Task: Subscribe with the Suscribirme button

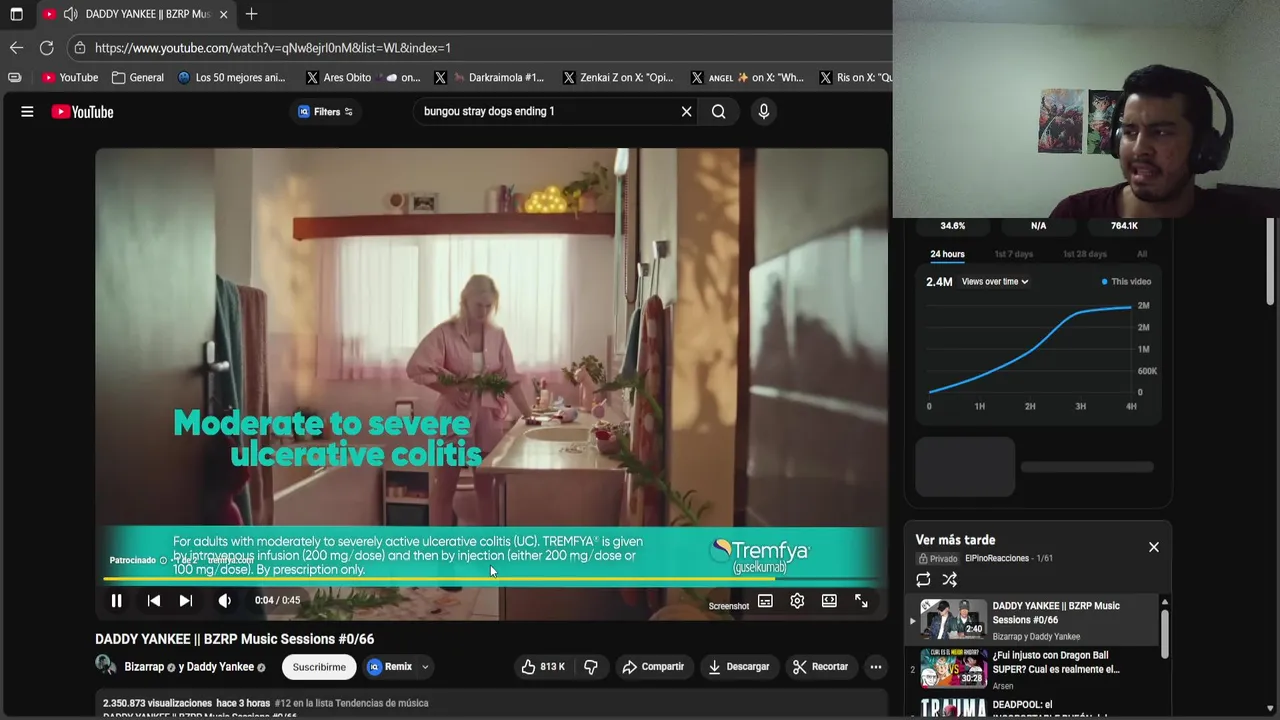Action: point(319,667)
